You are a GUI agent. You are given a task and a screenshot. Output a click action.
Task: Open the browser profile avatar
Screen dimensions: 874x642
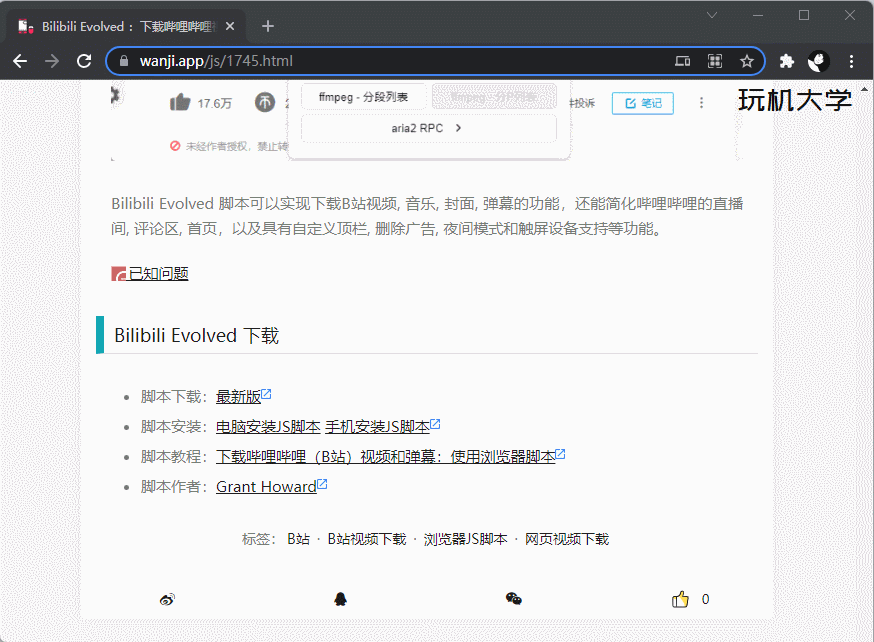point(819,61)
